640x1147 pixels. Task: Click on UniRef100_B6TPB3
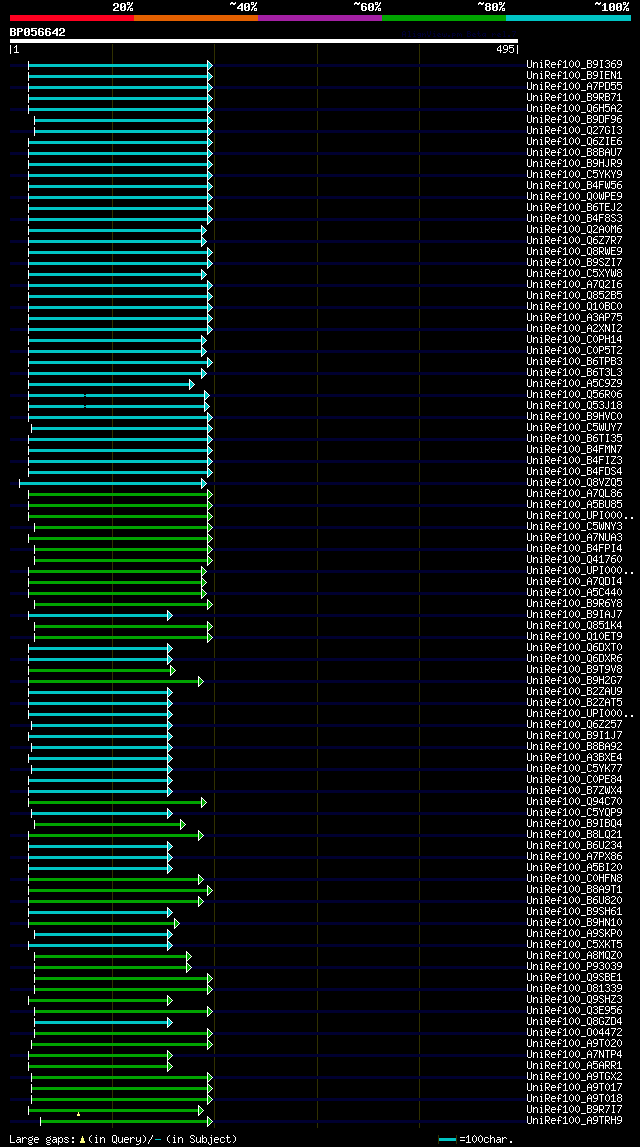[574, 361]
